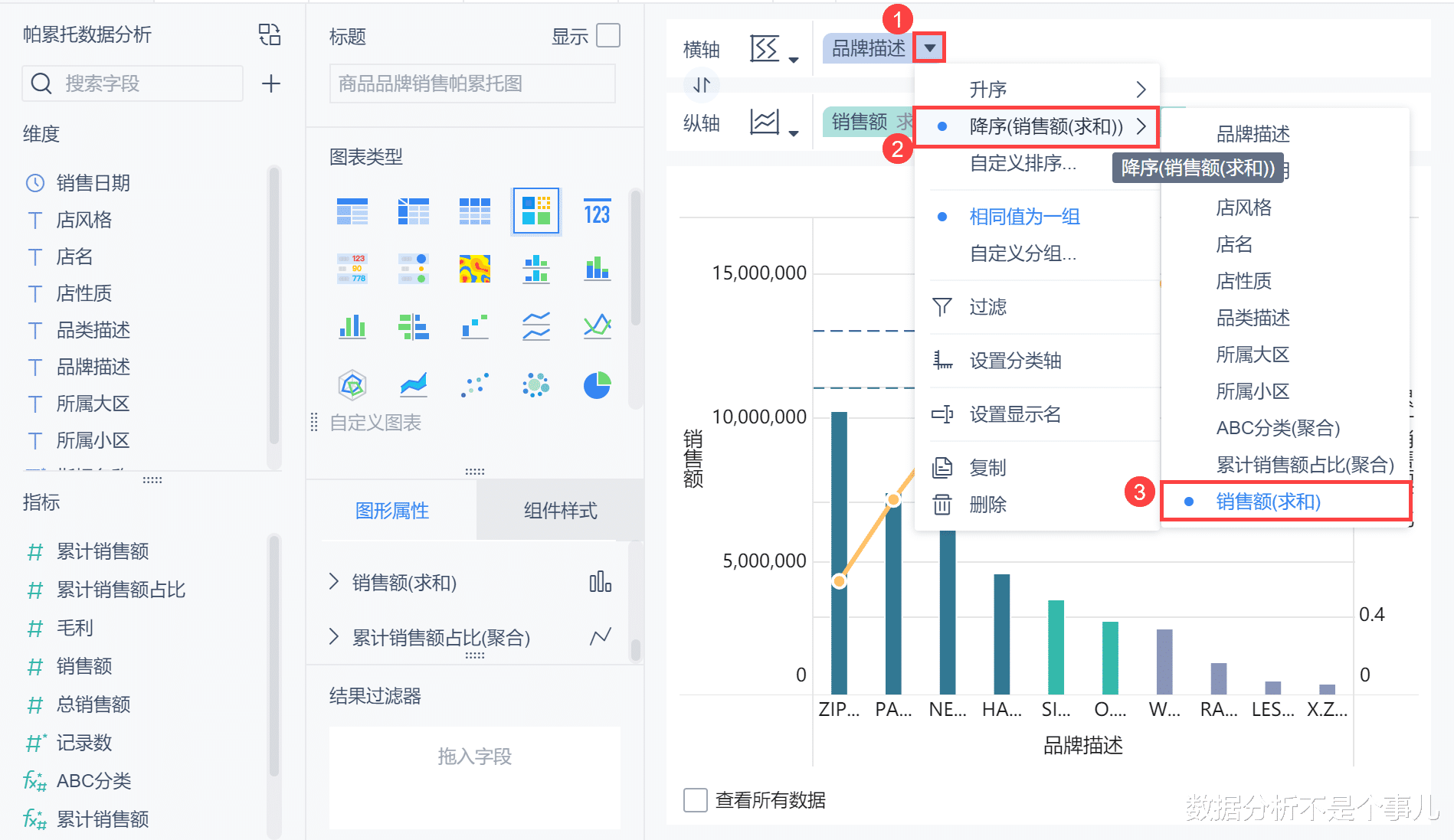
Task: Select the 123 indicator card chart type
Action: tap(597, 211)
